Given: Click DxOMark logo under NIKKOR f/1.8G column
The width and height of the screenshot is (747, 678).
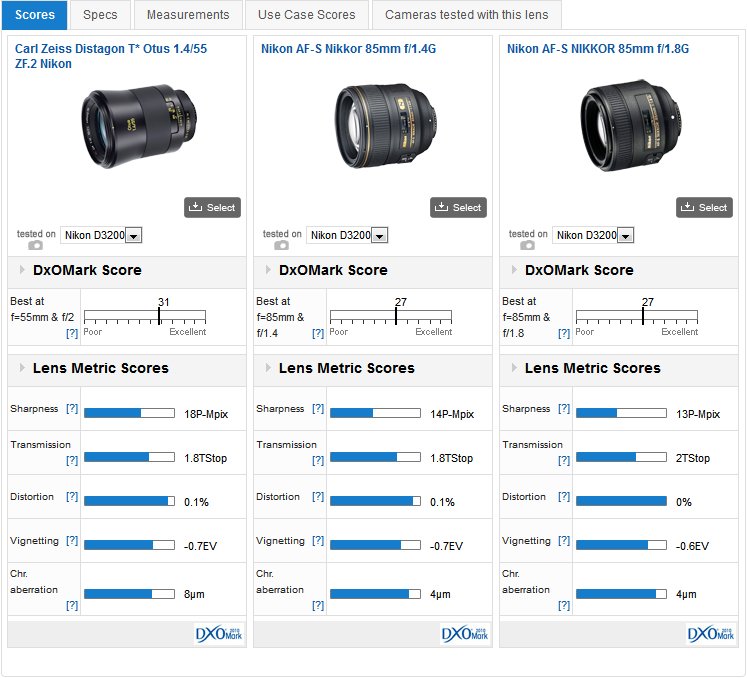Looking at the screenshot, I should point(710,634).
